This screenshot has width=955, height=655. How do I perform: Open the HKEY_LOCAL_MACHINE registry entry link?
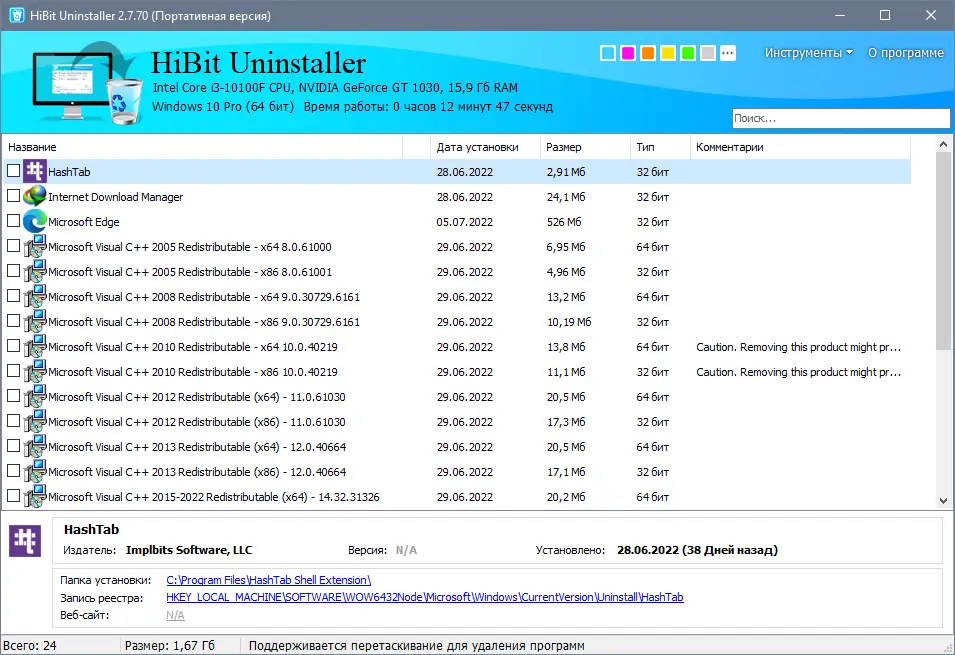click(x=425, y=597)
